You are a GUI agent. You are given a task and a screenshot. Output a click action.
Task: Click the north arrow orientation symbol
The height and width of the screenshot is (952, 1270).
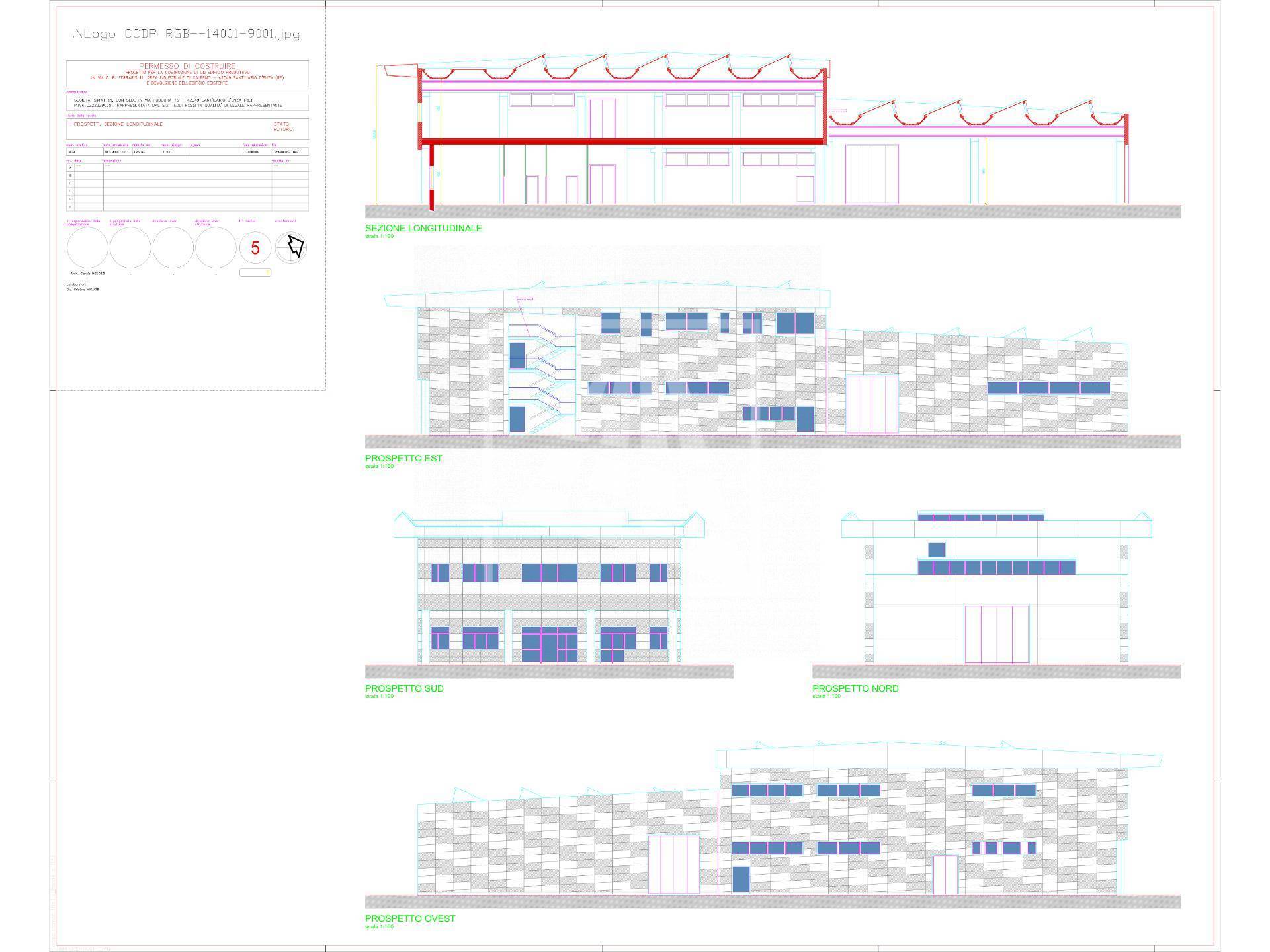coord(292,247)
